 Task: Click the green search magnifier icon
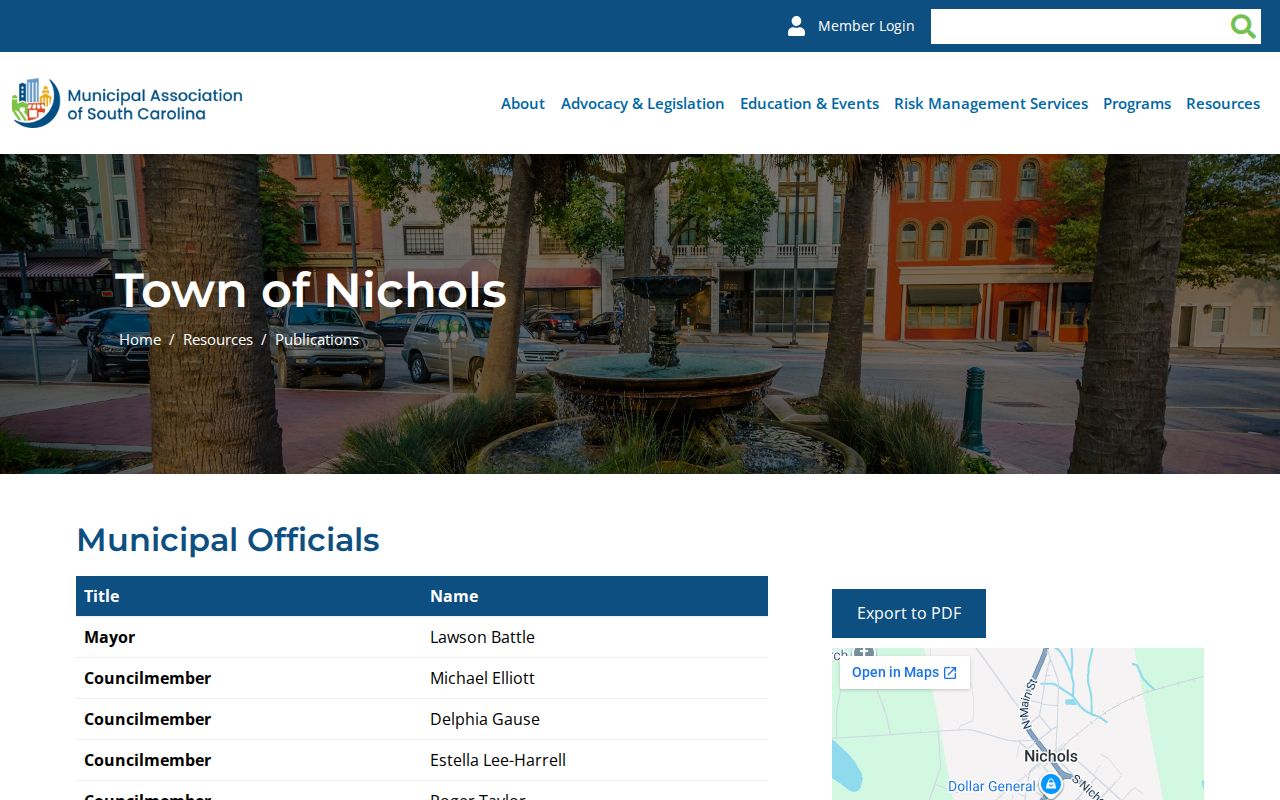(1243, 26)
